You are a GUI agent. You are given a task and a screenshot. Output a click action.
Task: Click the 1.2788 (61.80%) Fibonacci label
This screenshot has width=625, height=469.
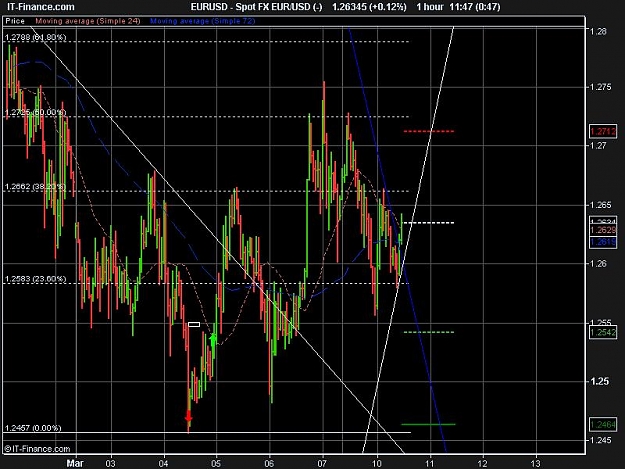[x=35, y=37]
